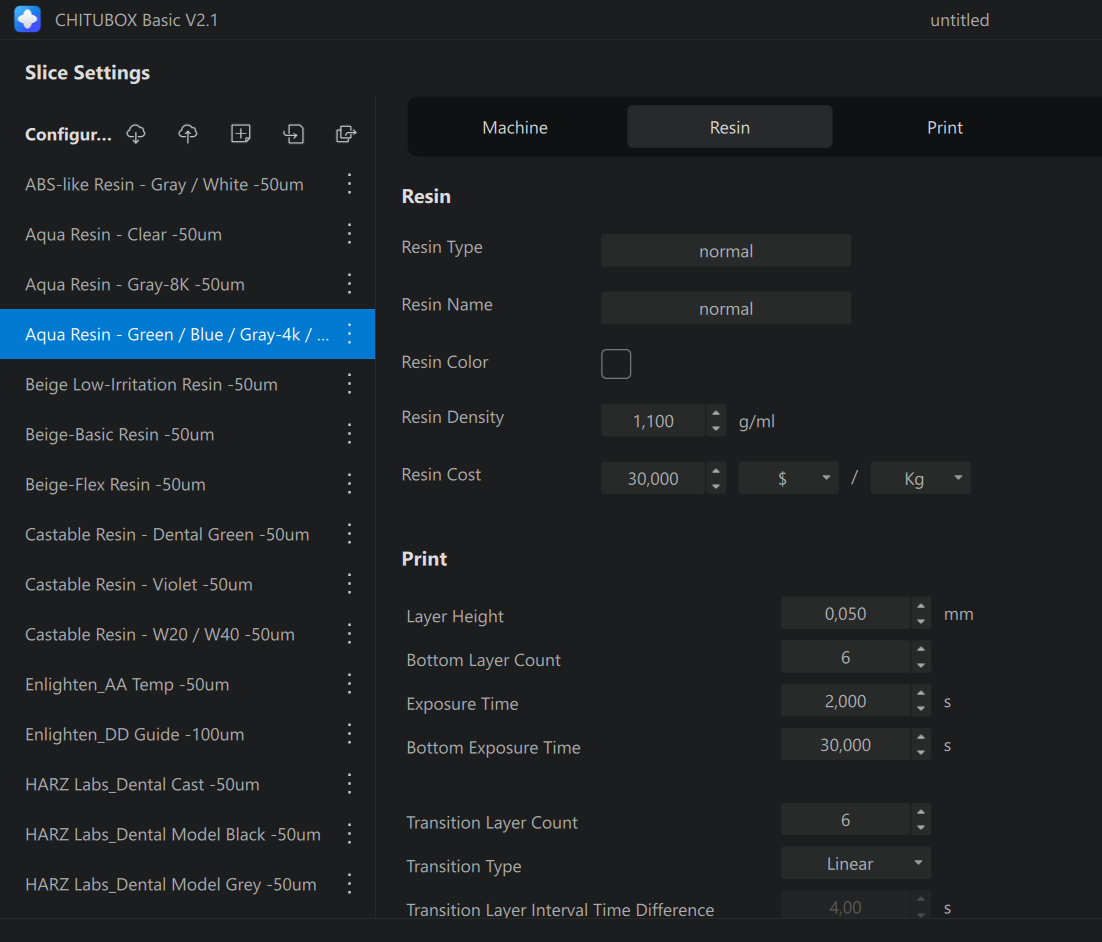This screenshot has height=942, width=1102.
Task: Increase Resin Density with up arrow
Action: coord(715,413)
